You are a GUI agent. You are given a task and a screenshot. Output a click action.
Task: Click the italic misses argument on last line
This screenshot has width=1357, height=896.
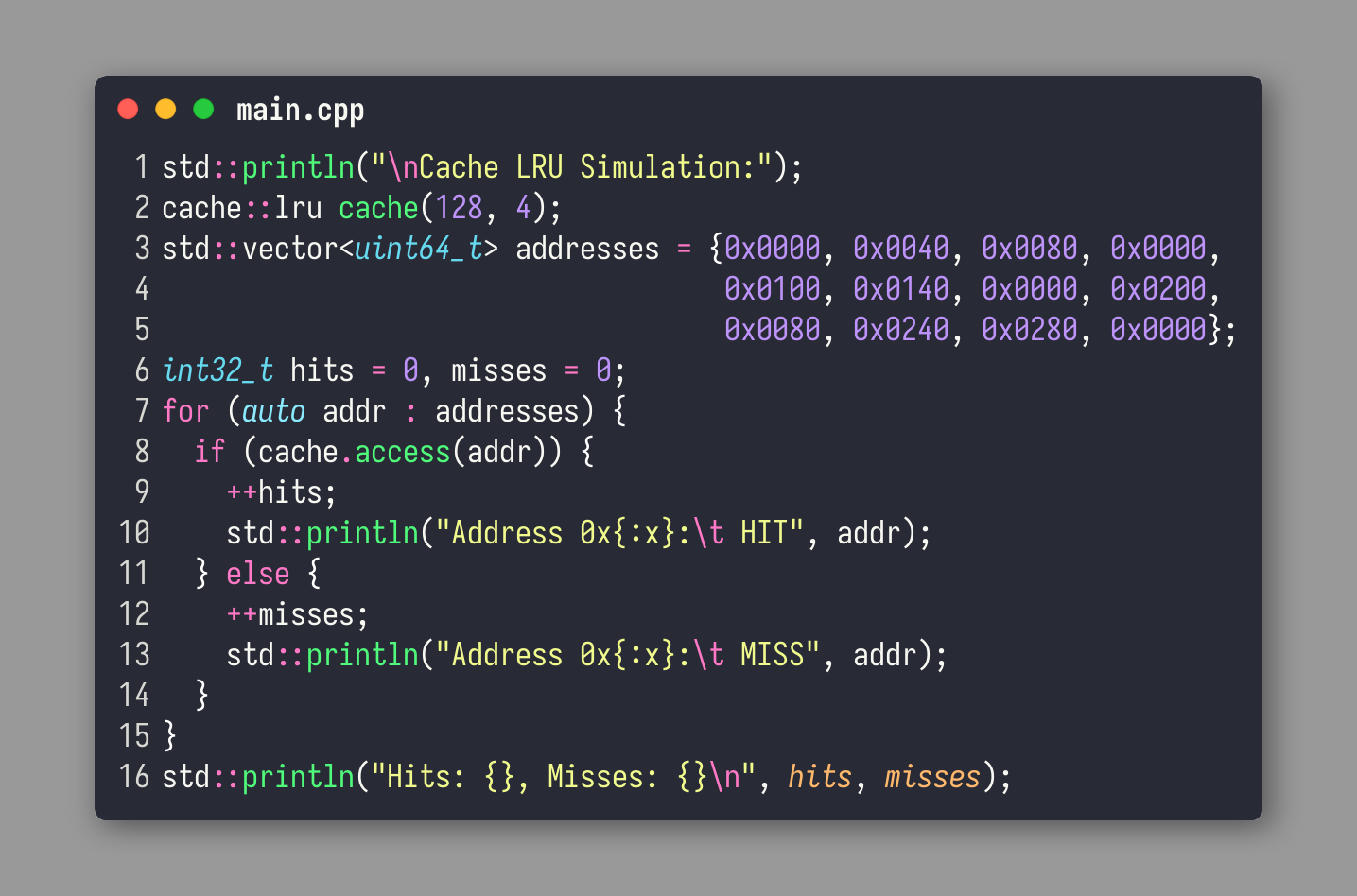932,777
